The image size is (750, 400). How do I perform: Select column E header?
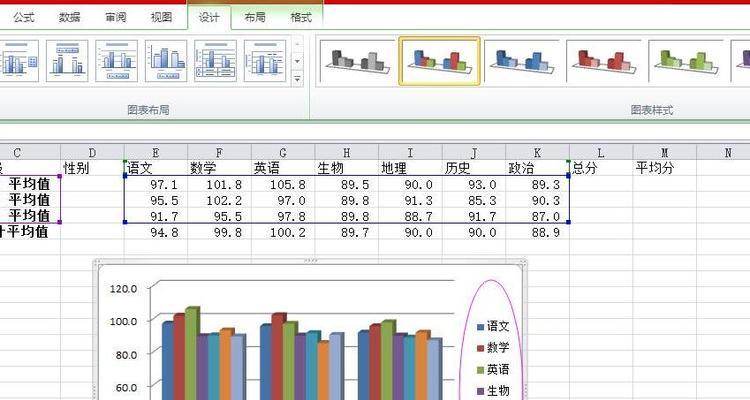tap(155, 153)
